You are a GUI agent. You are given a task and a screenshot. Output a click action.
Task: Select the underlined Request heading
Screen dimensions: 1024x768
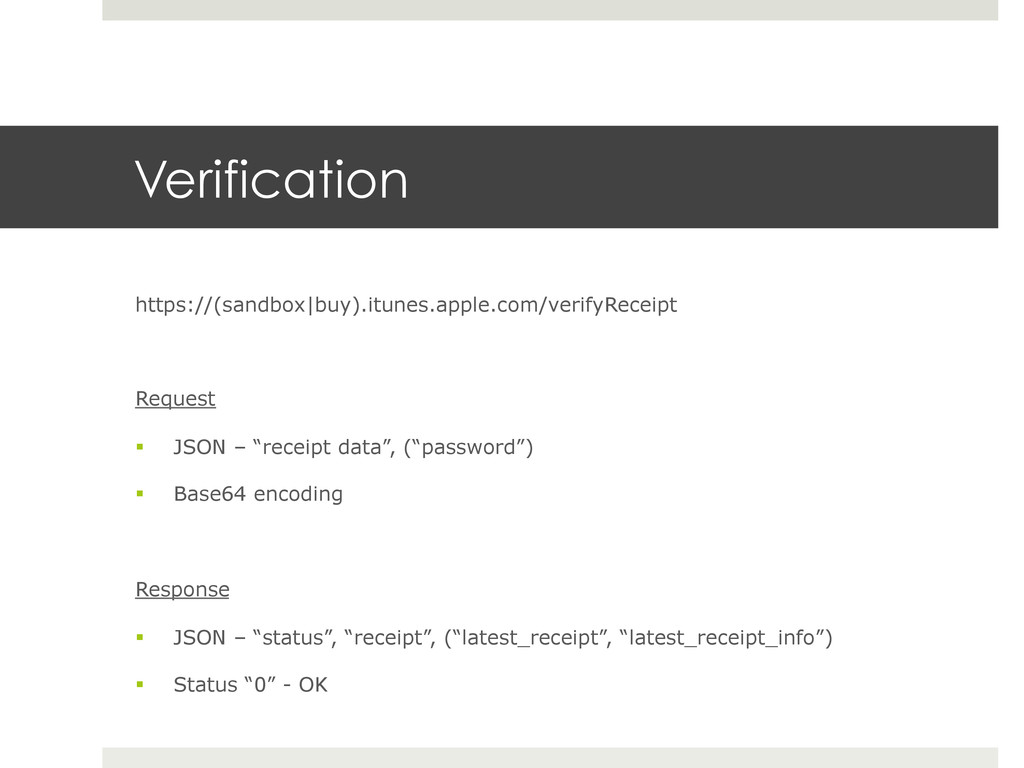[x=175, y=398]
